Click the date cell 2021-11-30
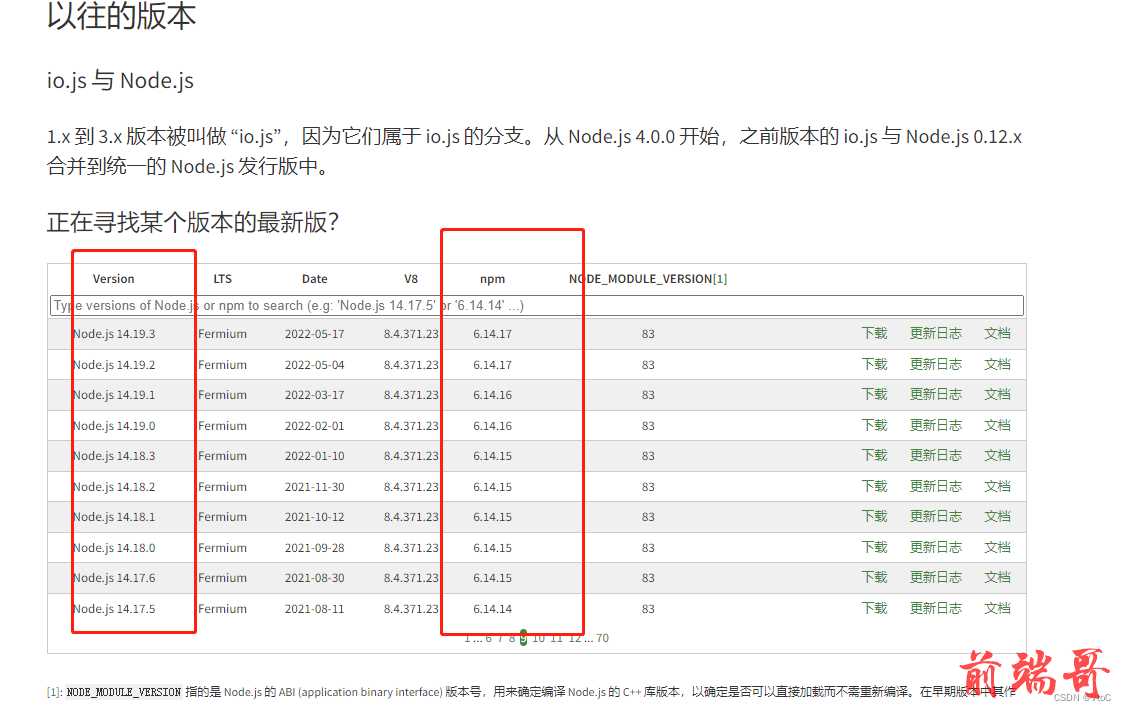The image size is (1126, 711). [x=315, y=487]
